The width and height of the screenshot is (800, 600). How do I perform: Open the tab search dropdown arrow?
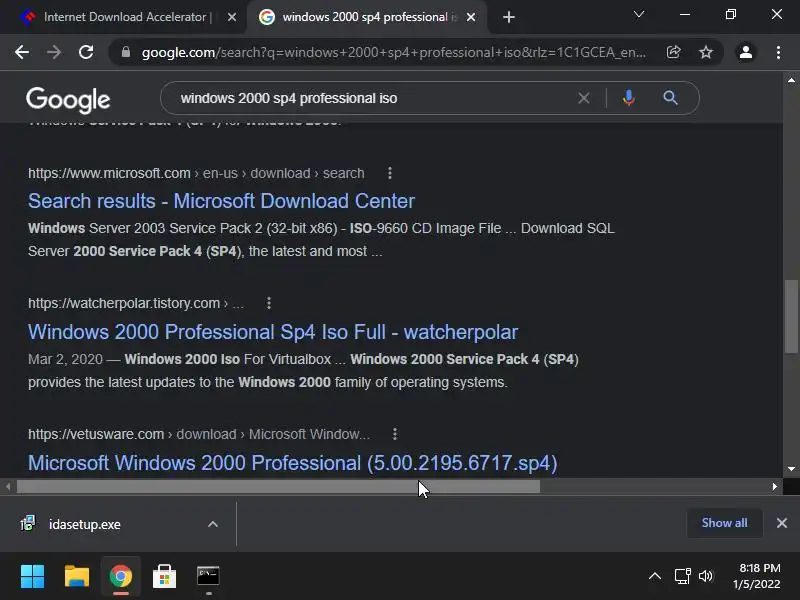(639, 14)
